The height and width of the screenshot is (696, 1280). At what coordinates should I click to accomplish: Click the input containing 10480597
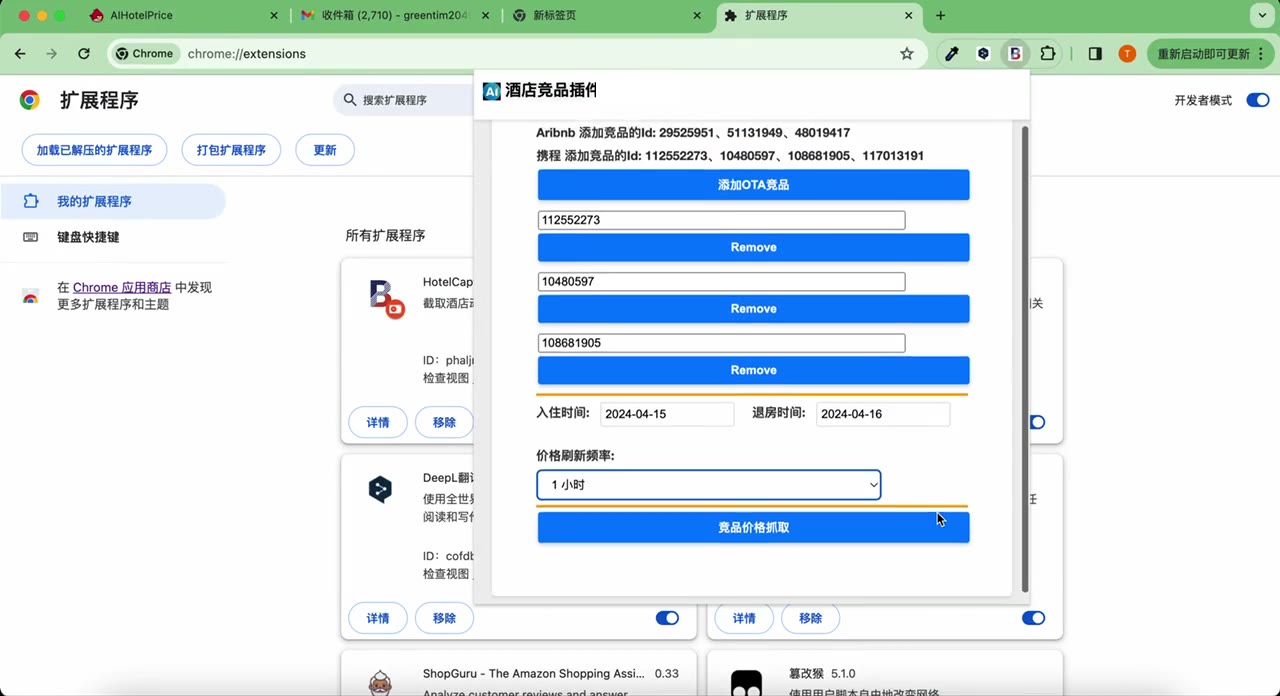pos(721,282)
